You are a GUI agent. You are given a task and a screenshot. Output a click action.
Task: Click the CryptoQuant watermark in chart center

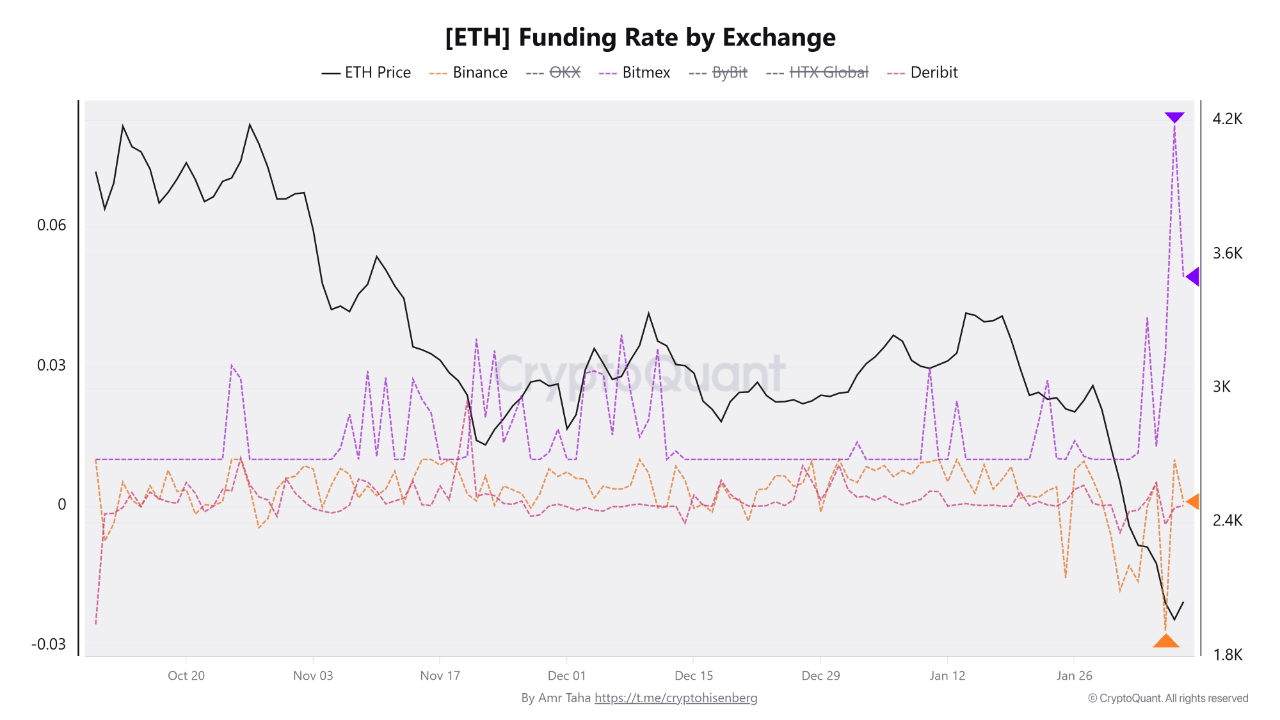pos(640,374)
